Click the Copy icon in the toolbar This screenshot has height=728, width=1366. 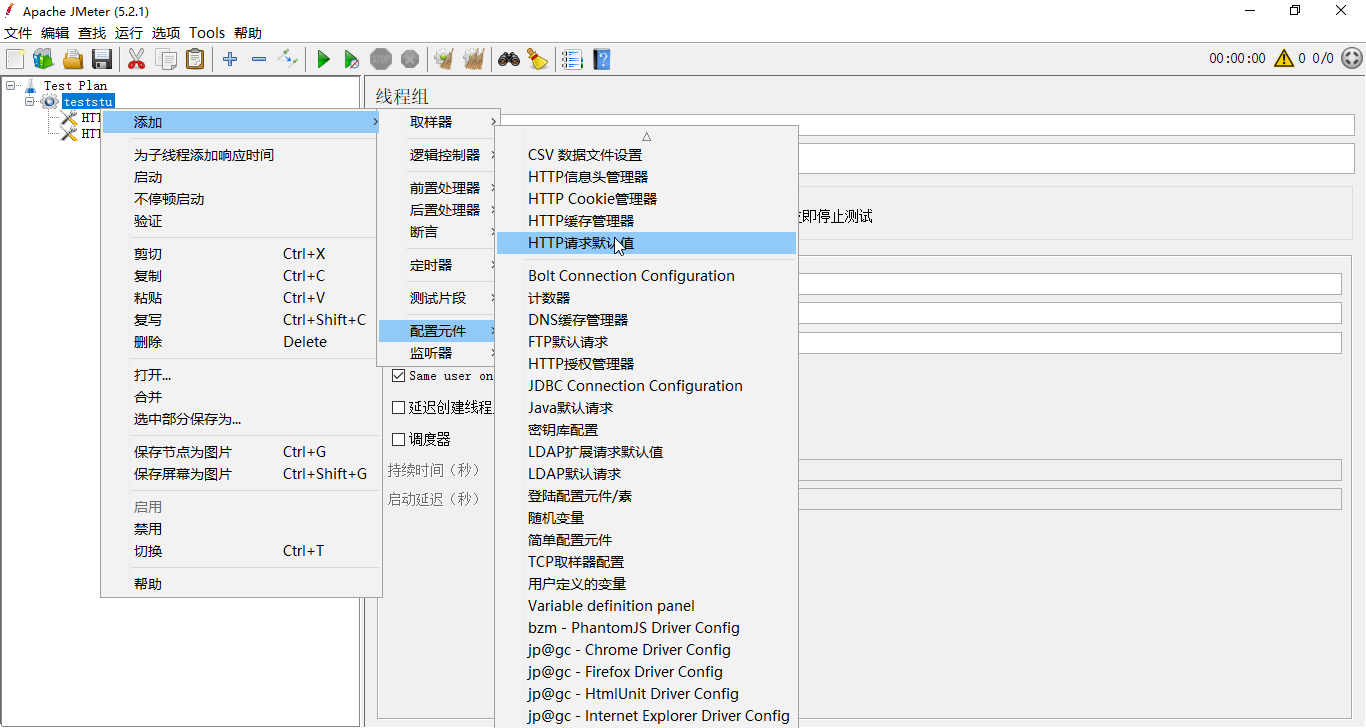[166, 59]
